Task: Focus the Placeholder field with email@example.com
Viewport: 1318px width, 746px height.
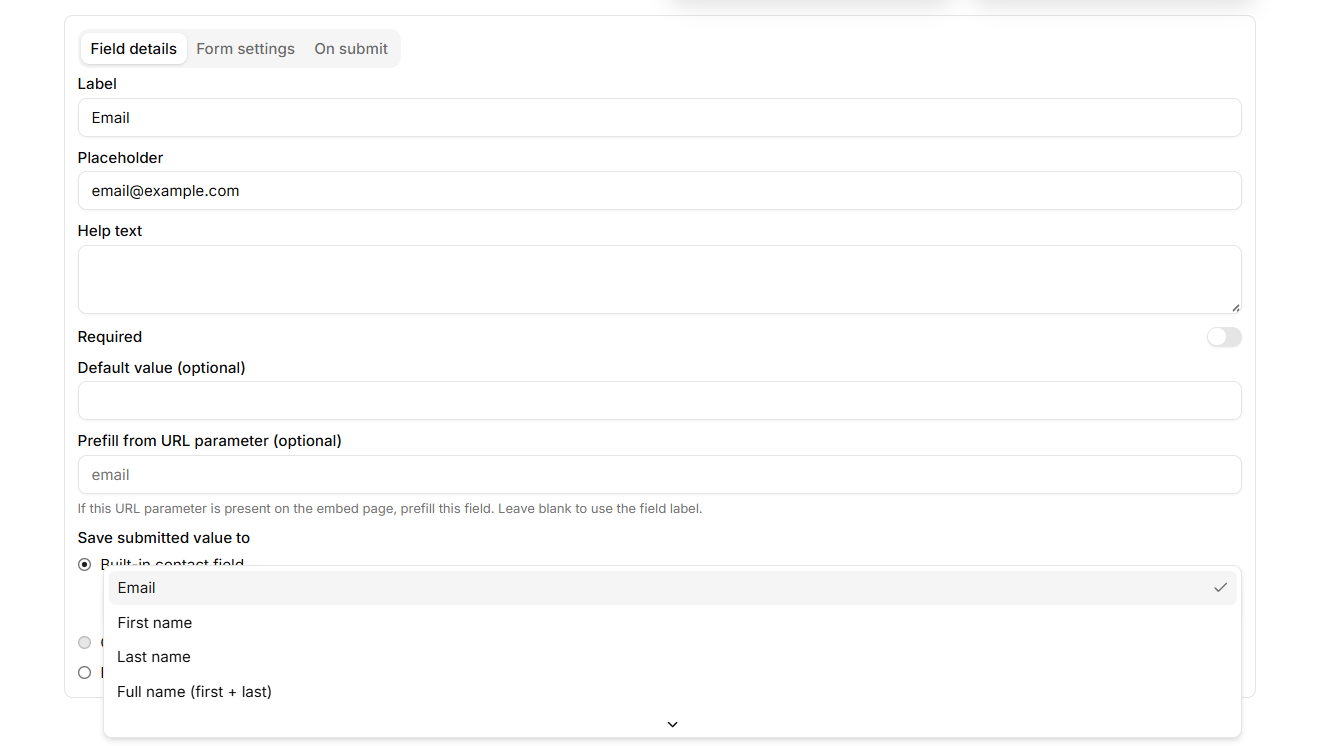Action: (660, 191)
